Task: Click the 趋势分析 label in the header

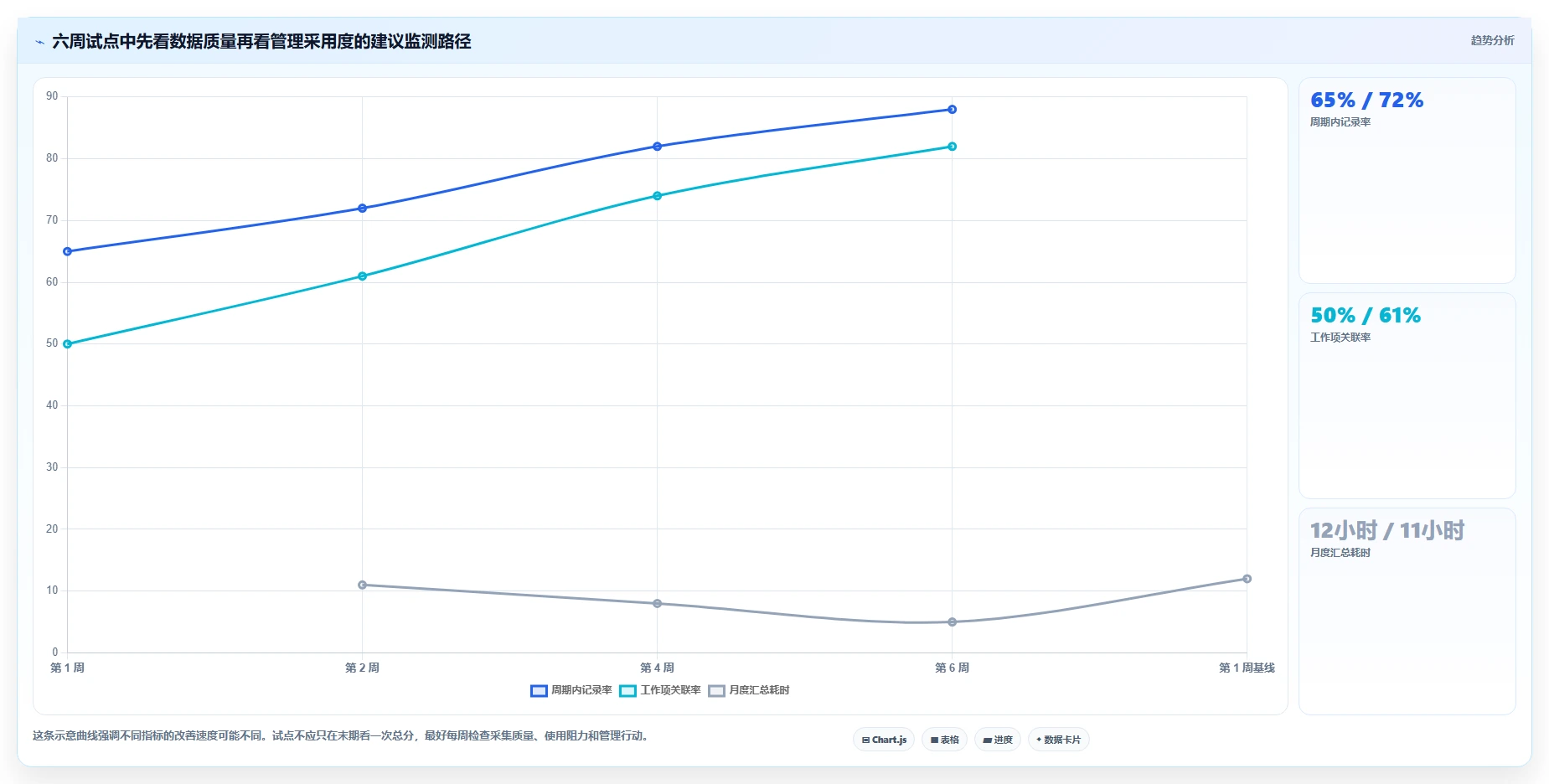Action: (x=1492, y=40)
